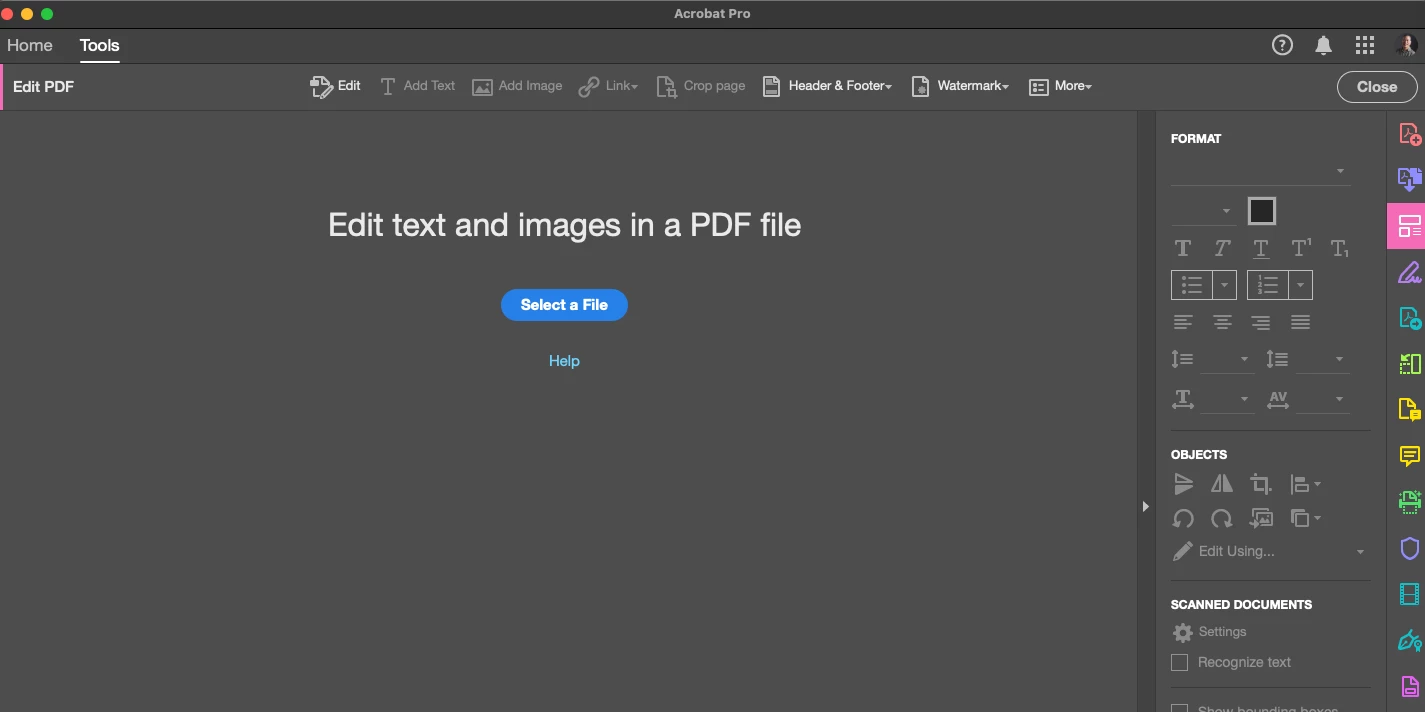
Task: Open Fill & Sign tool in sidebar
Action: pyautogui.click(x=1409, y=272)
